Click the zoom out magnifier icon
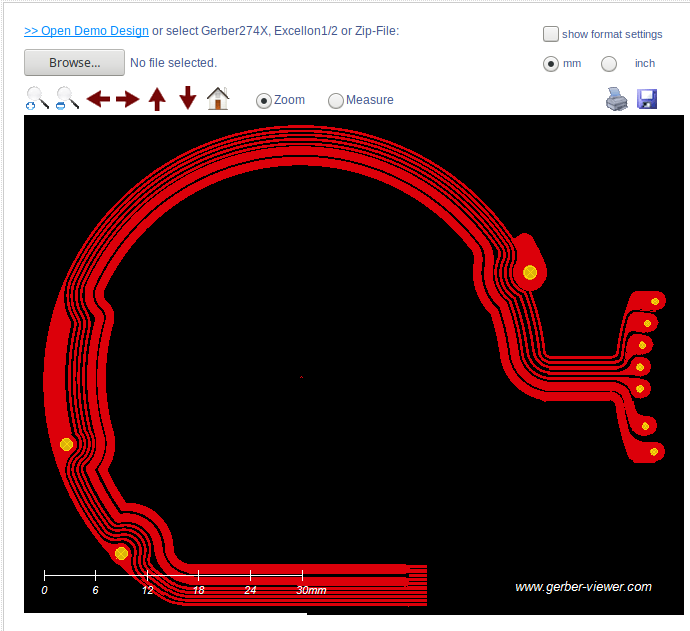The image size is (690, 631). pos(67,98)
